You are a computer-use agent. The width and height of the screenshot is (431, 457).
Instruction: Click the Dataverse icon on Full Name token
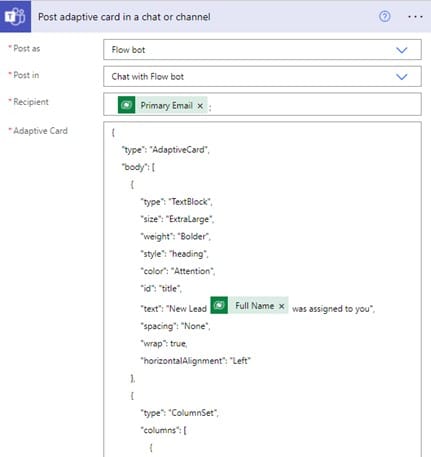219,305
